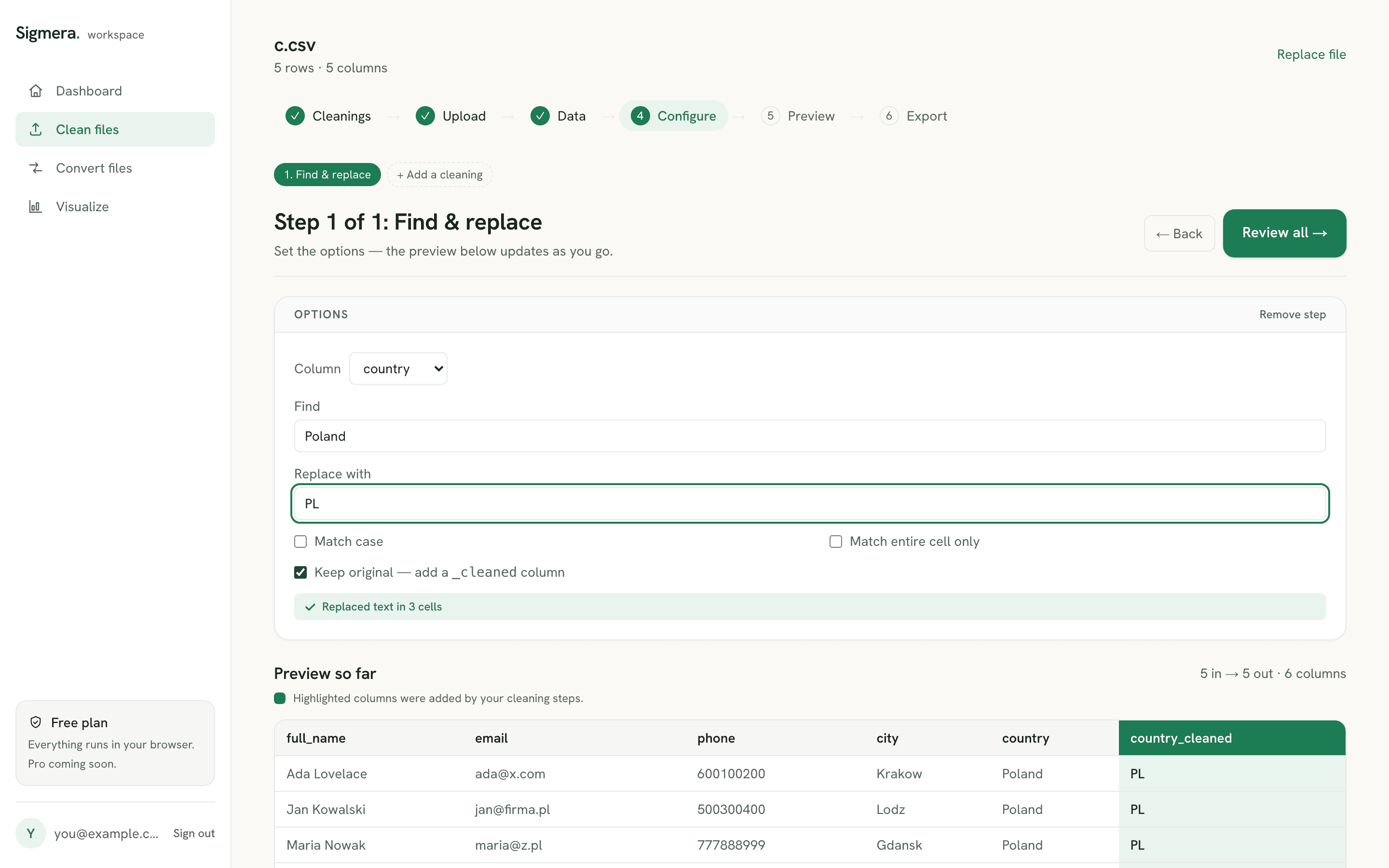
Task: Select the Clean files sidebar item
Action: tap(115, 129)
